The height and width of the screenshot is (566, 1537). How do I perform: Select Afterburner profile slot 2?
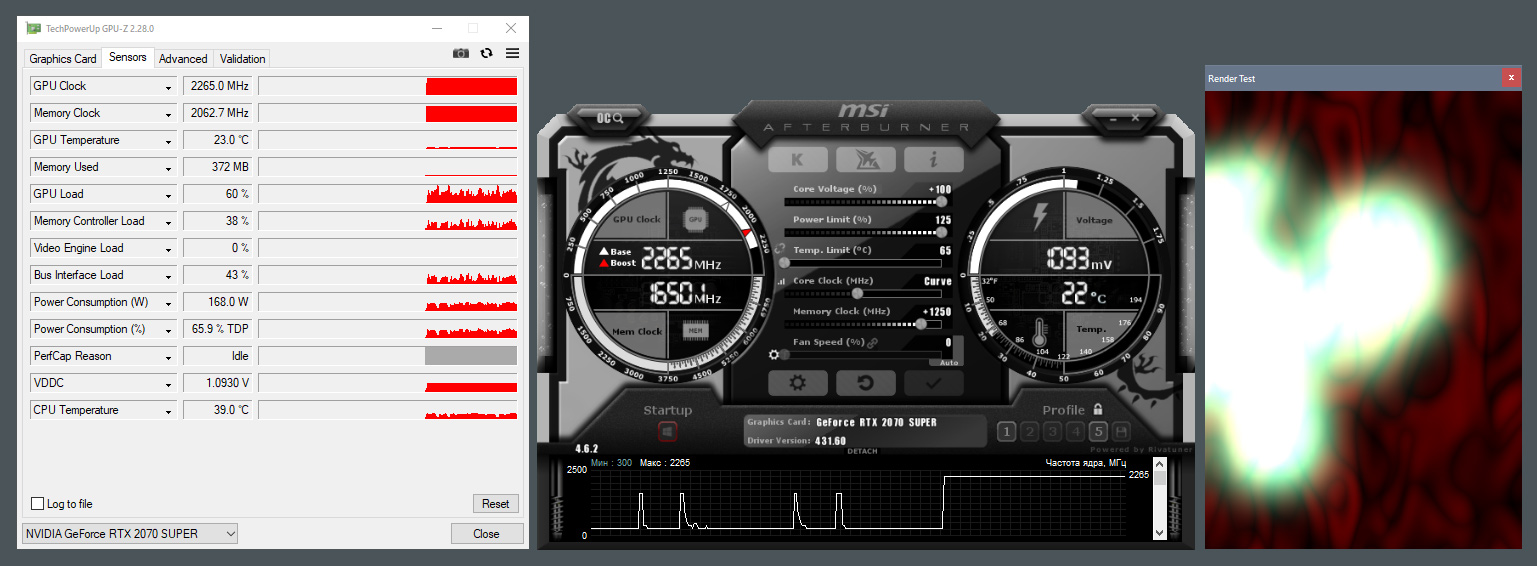1029,432
